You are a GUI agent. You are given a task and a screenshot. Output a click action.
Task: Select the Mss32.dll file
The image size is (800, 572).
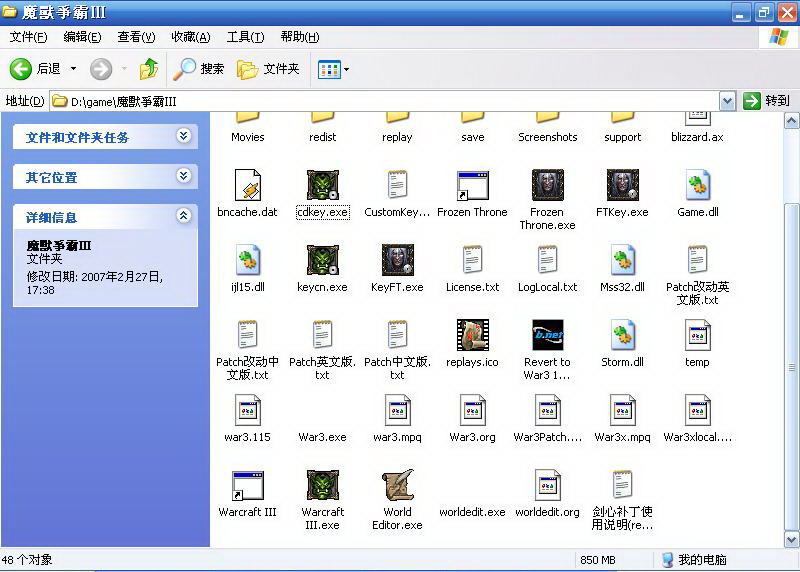tap(622, 260)
